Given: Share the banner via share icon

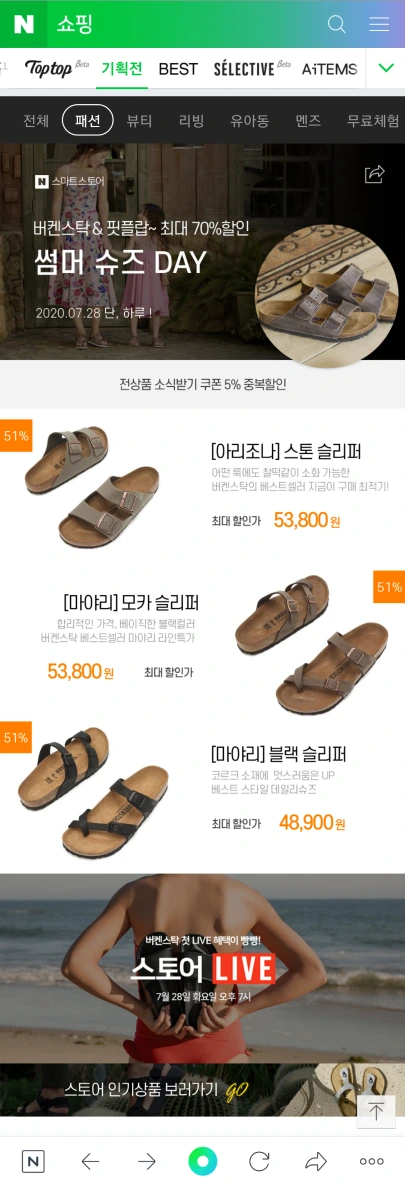Looking at the screenshot, I should (375, 175).
